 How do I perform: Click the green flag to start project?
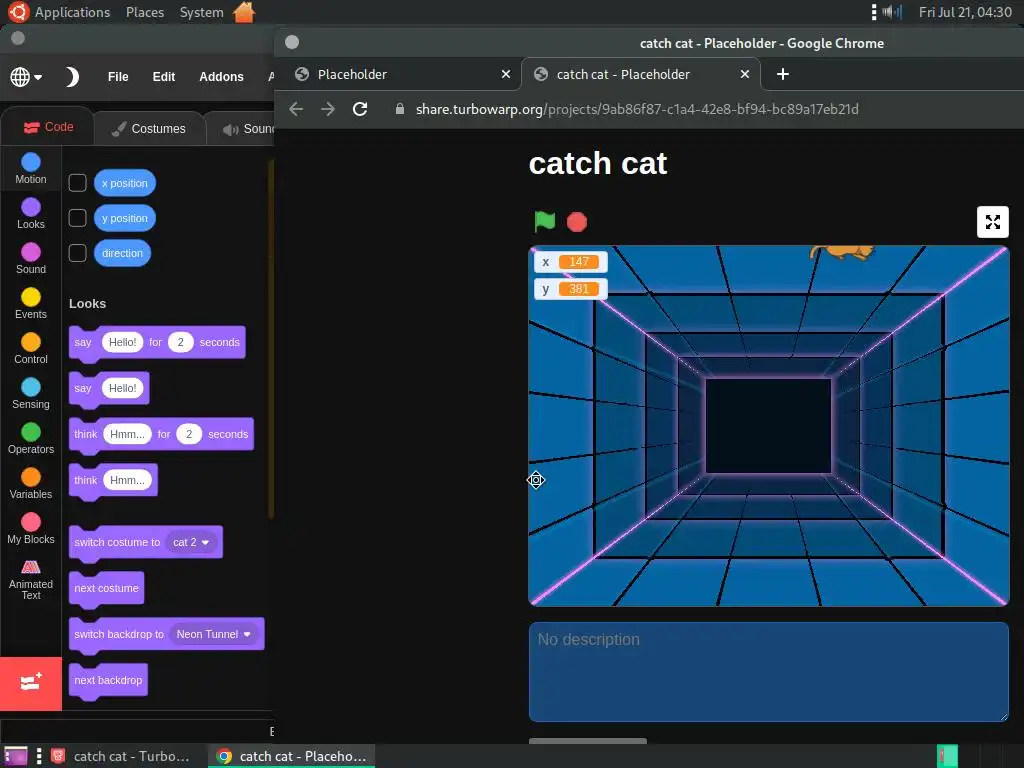pyautogui.click(x=545, y=222)
